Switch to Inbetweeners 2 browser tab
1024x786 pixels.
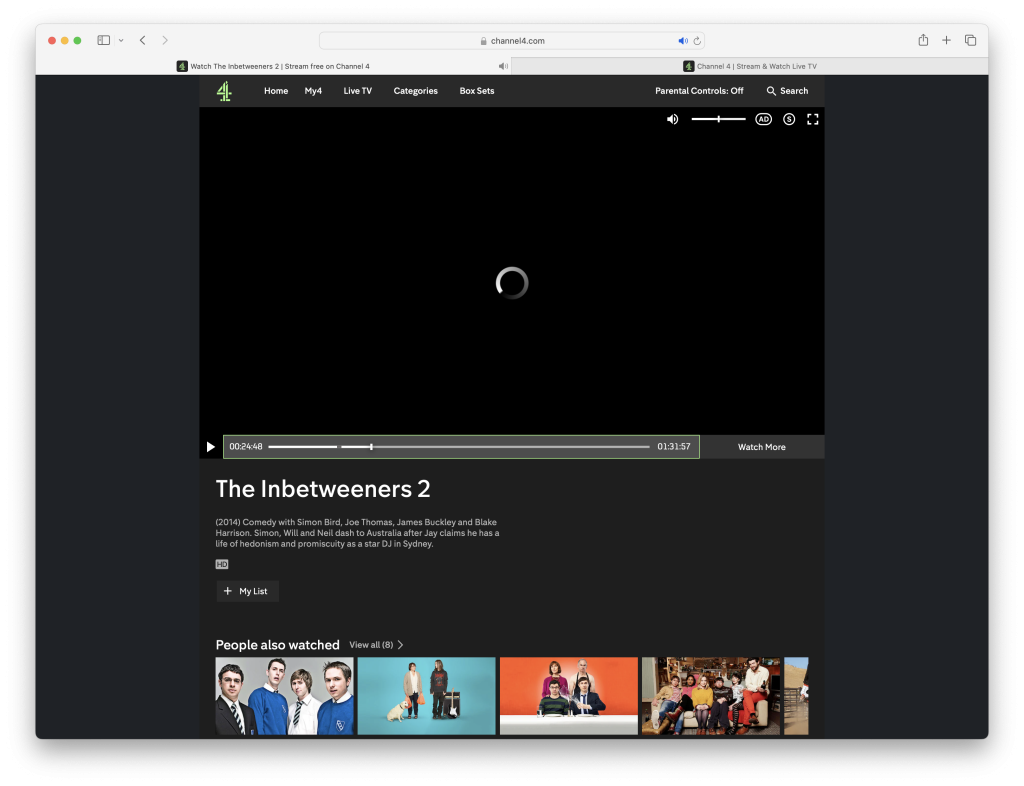coord(274,67)
